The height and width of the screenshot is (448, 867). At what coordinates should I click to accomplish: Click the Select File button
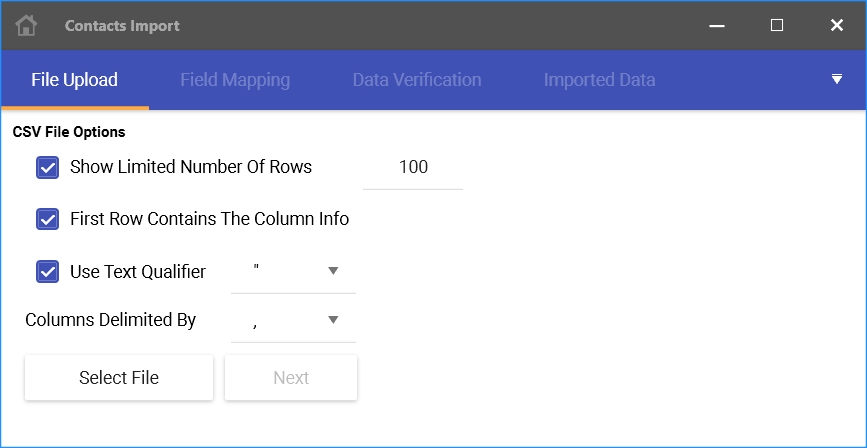(x=119, y=378)
